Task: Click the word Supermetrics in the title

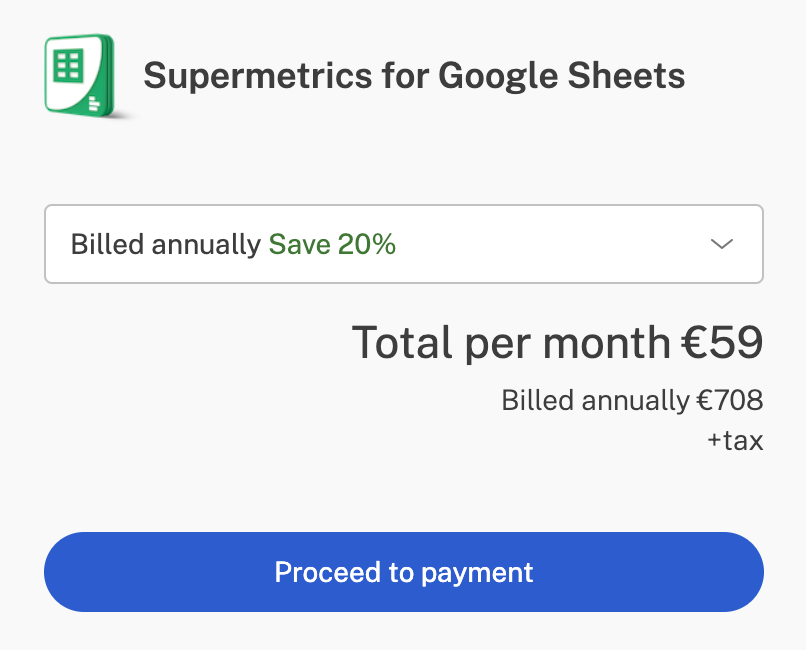Action: (258, 77)
